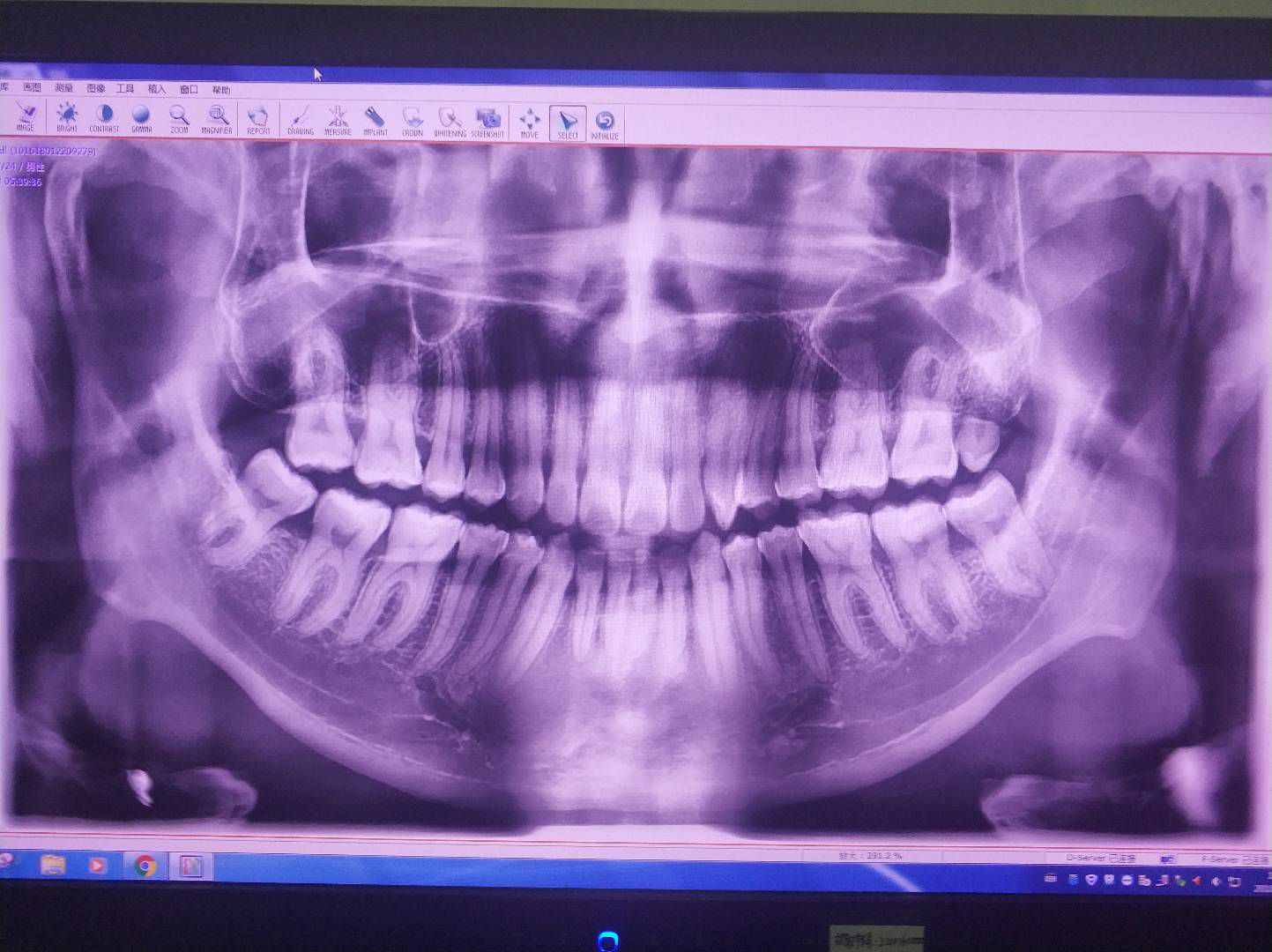The image size is (1272, 952).
Task: Click the F-Server connection status
Action: click(x=1234, y=859)
